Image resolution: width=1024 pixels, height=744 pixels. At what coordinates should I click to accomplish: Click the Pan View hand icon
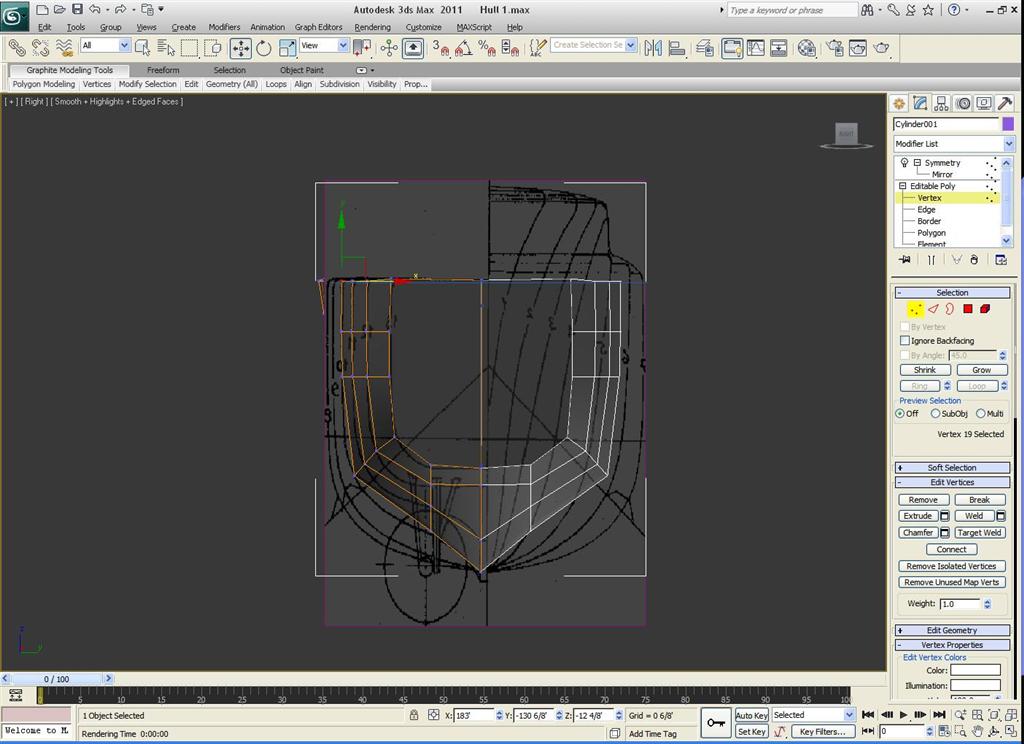[978, 731]
